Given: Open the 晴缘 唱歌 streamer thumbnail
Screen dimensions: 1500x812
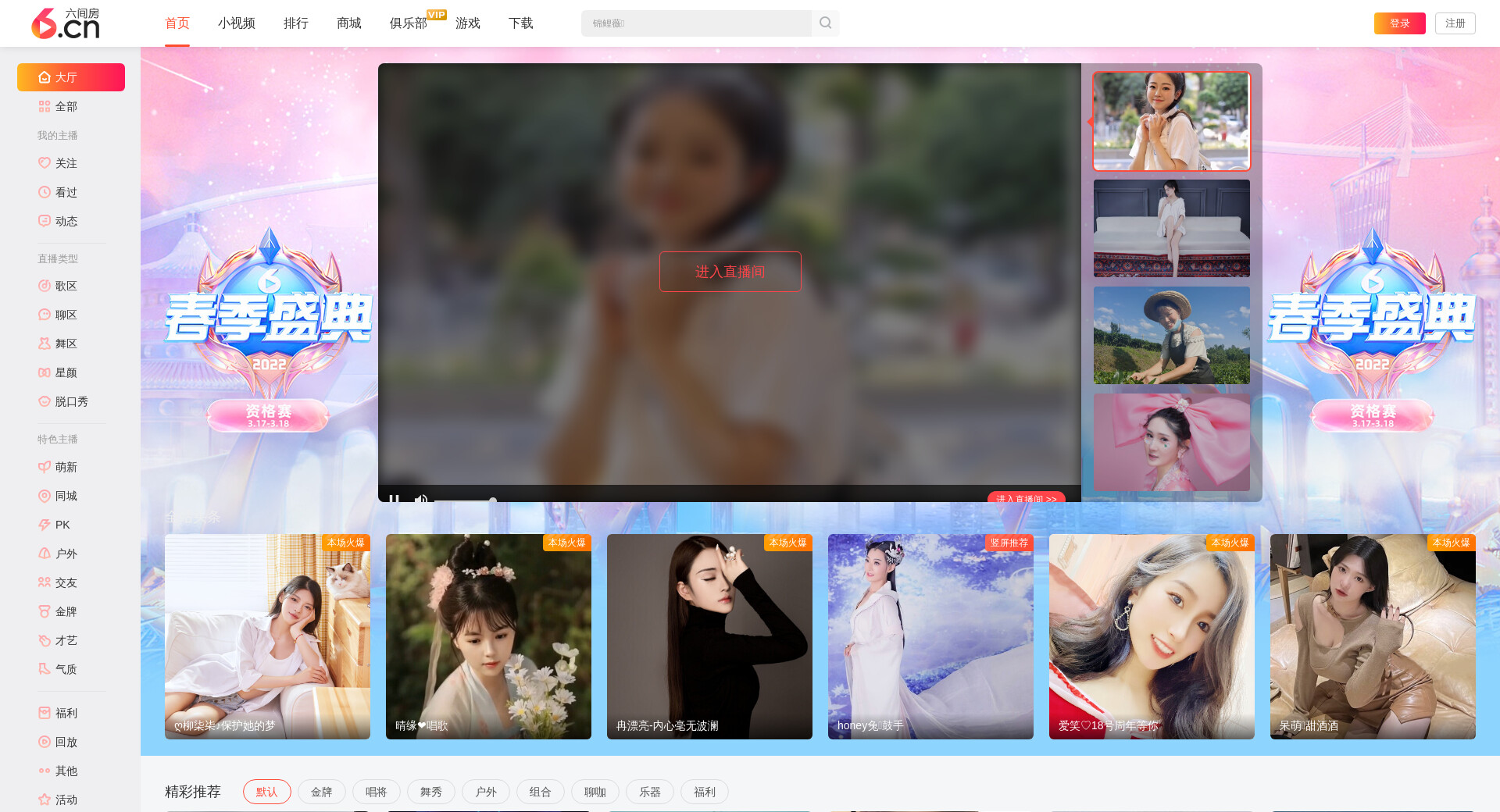Looking at the screenshot, I should [488, 636].
